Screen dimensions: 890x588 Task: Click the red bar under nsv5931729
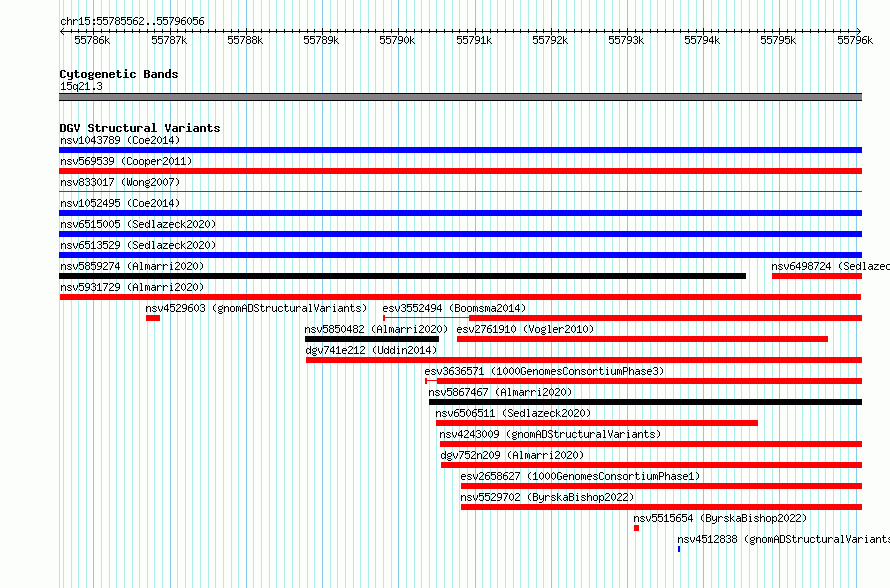[x=460, y=297]
